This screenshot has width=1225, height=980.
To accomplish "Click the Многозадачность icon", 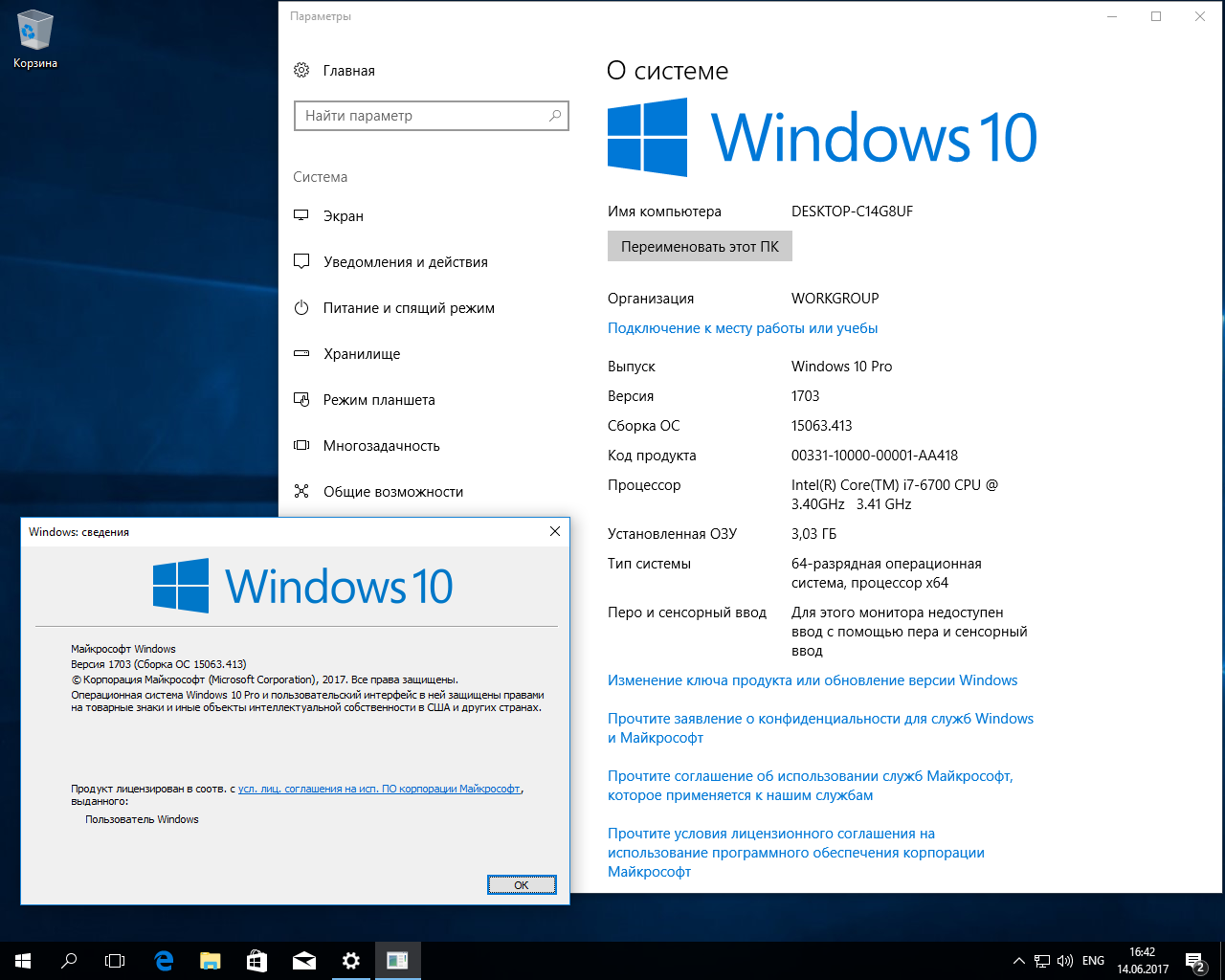I will click(301, 445).
